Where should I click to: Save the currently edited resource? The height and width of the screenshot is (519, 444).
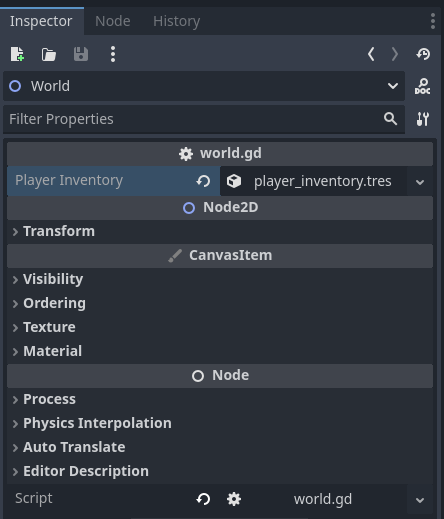pos(81,54)
